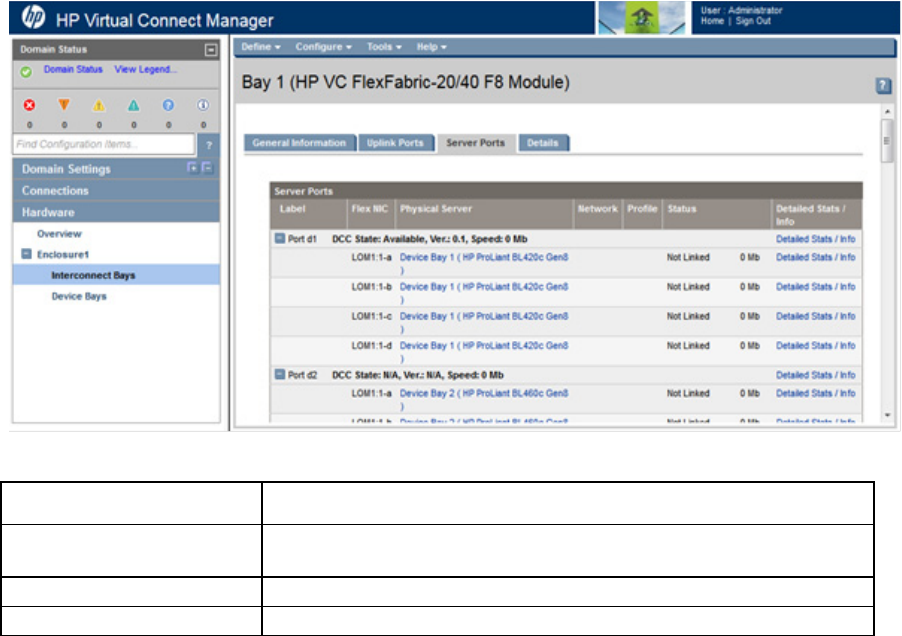This screenshot has width=902, height=636.
Task: Open the Configure menu
Action: [323, 47]
